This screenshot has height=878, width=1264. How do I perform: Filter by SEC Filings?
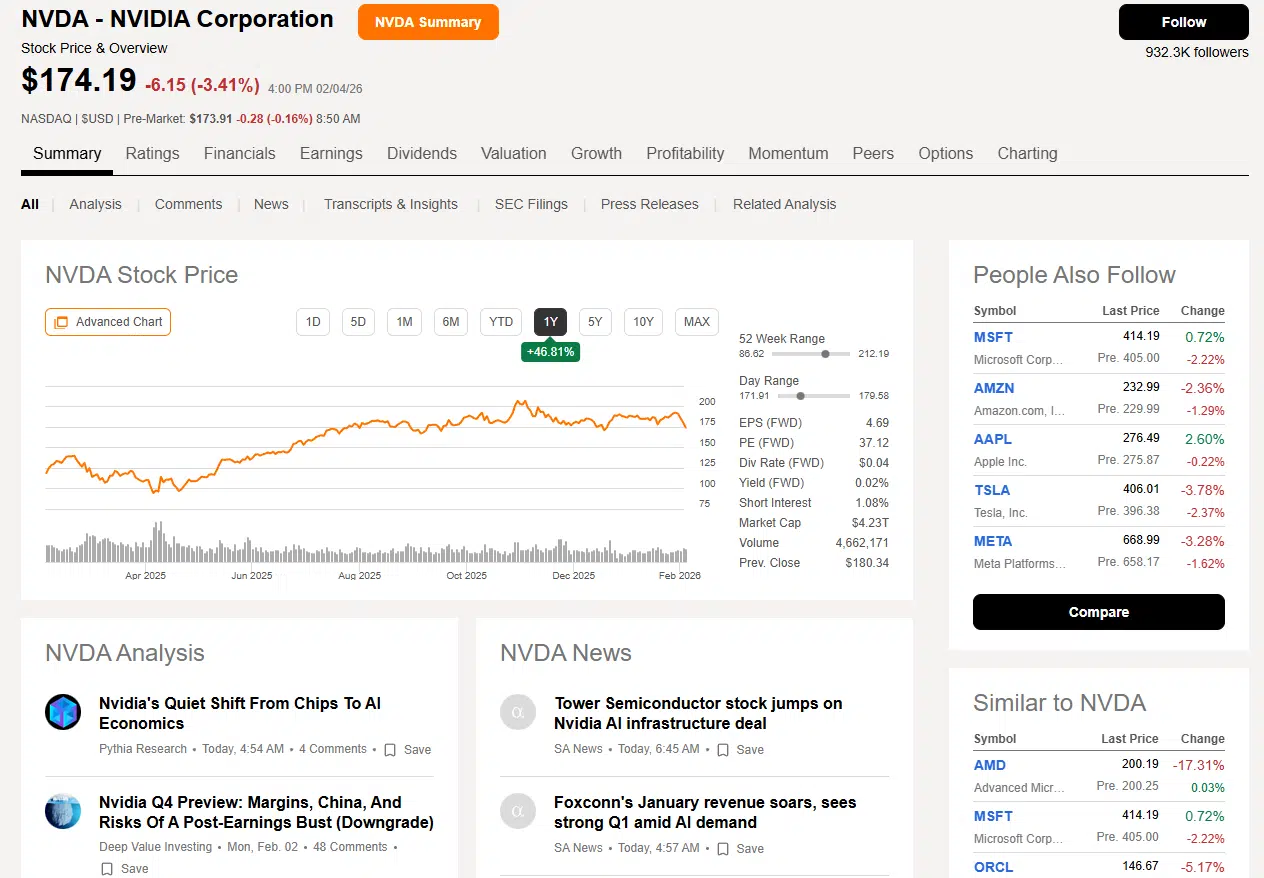(531, 204)
